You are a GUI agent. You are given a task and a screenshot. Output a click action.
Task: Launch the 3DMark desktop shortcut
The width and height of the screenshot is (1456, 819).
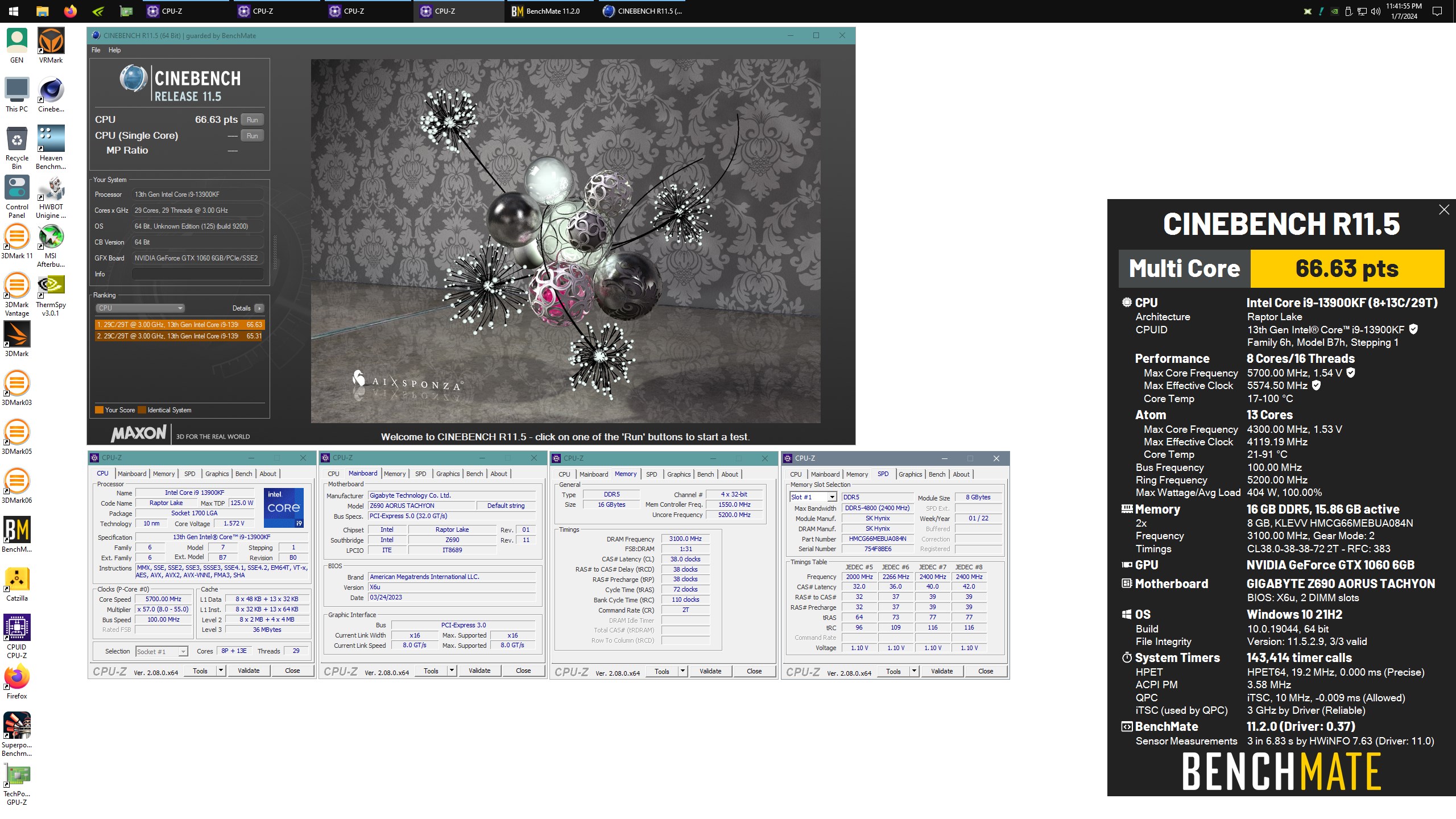[16, 340]
